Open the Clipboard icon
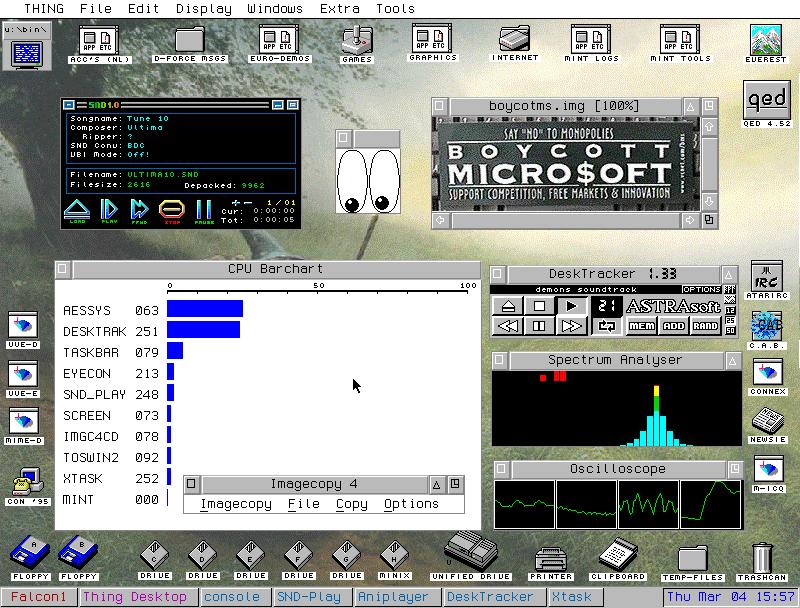The image size is (800, 608). [x=618, y=560]
